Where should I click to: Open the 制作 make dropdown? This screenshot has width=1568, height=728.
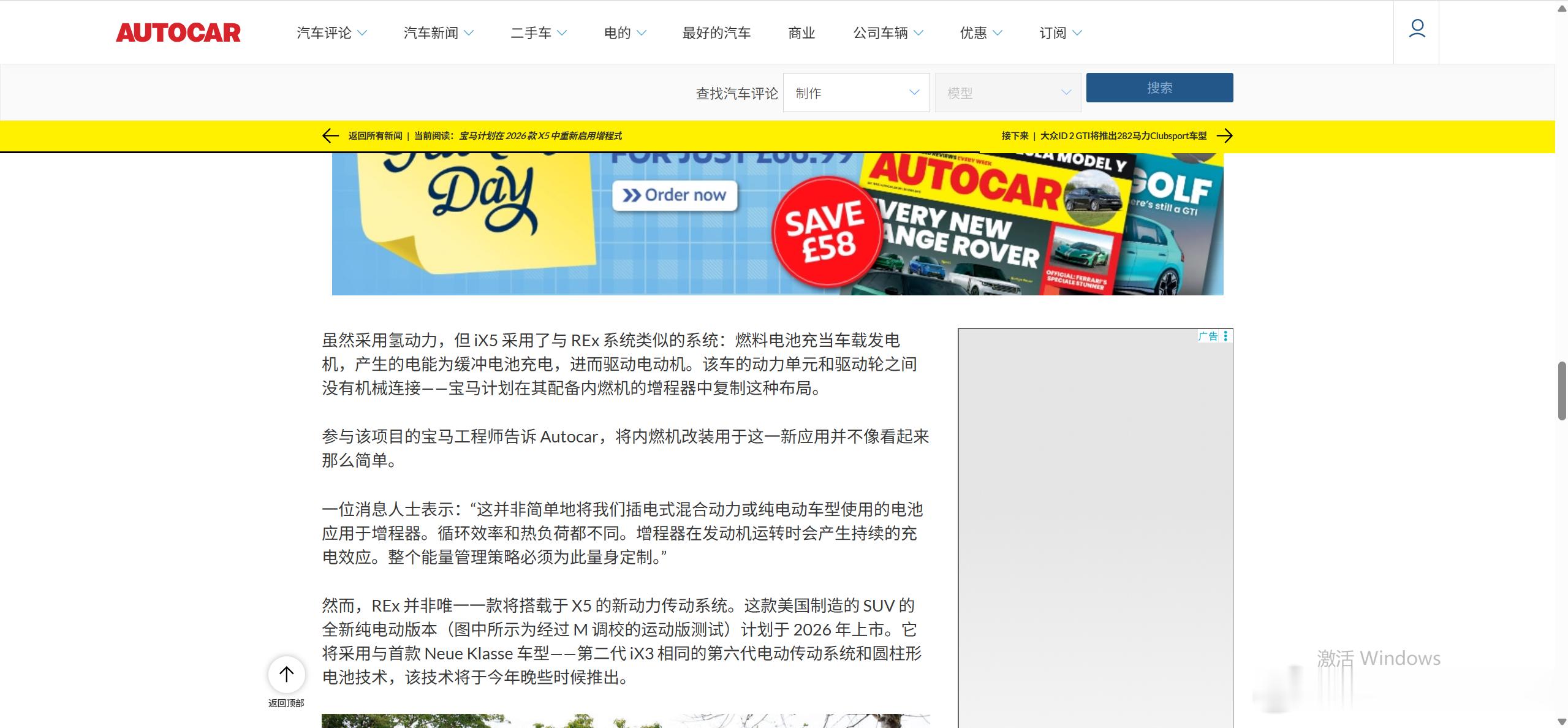[x=856, y=93]
